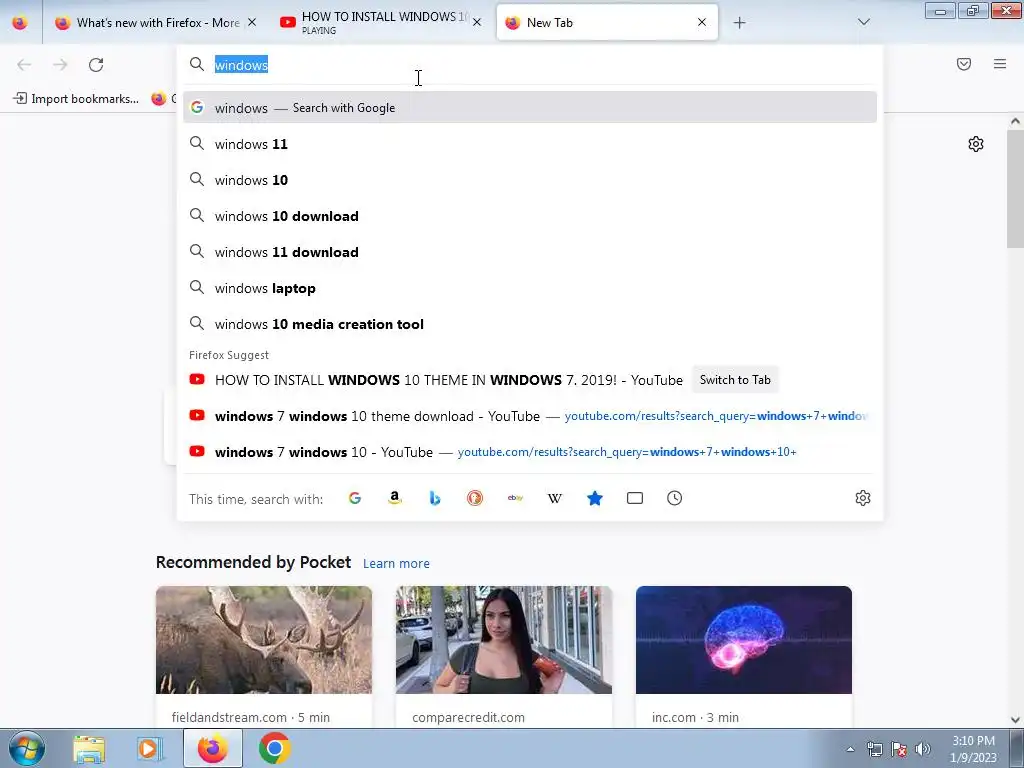This screenshot has height=768, width=1024.
Task: Open windows 7 windows 10 - YouTube result
Action: tap(530, 452)
